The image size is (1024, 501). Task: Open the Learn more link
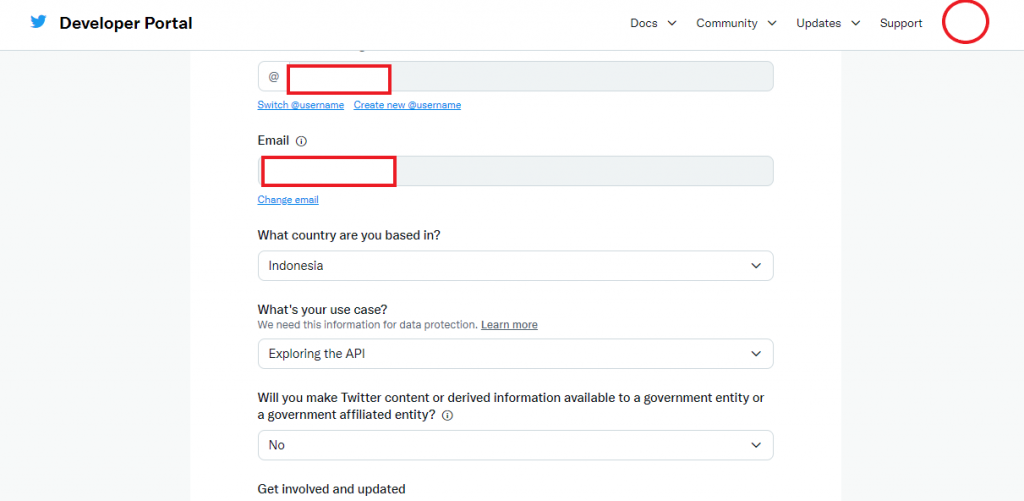(509, 325)
